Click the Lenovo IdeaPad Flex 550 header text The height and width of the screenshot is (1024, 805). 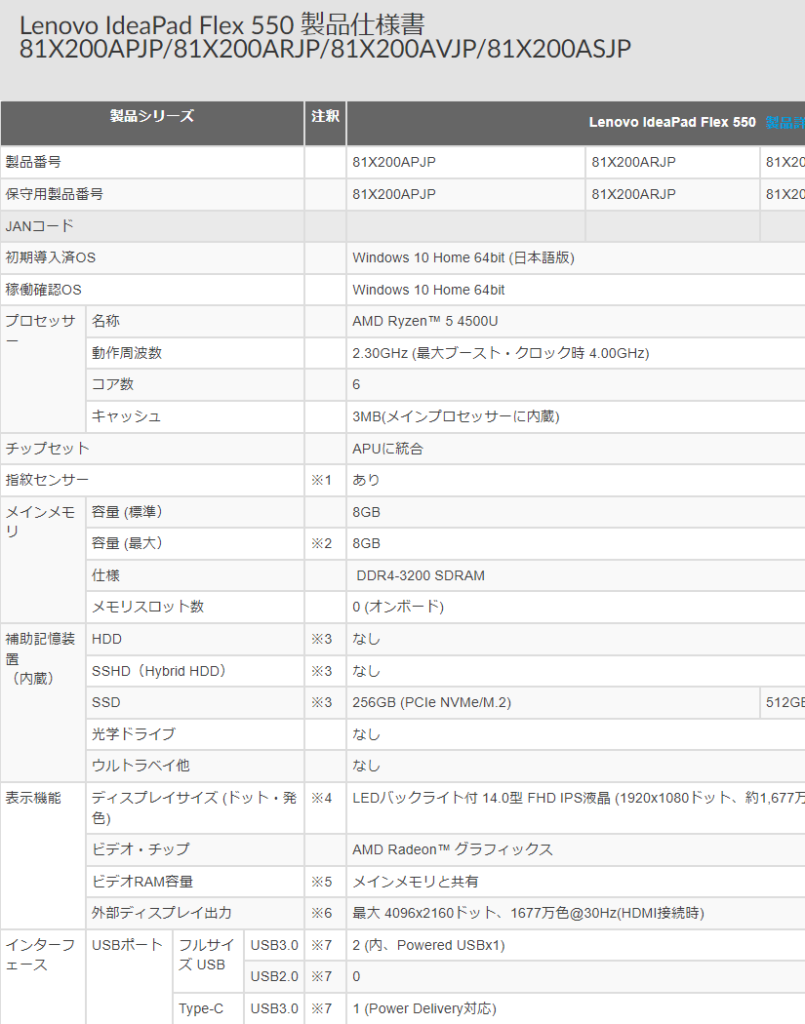click(x=672, y=122)
